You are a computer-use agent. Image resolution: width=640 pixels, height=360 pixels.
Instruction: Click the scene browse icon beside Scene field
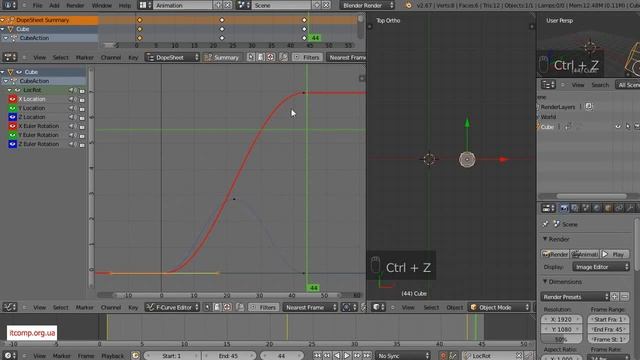coord(243,5)
